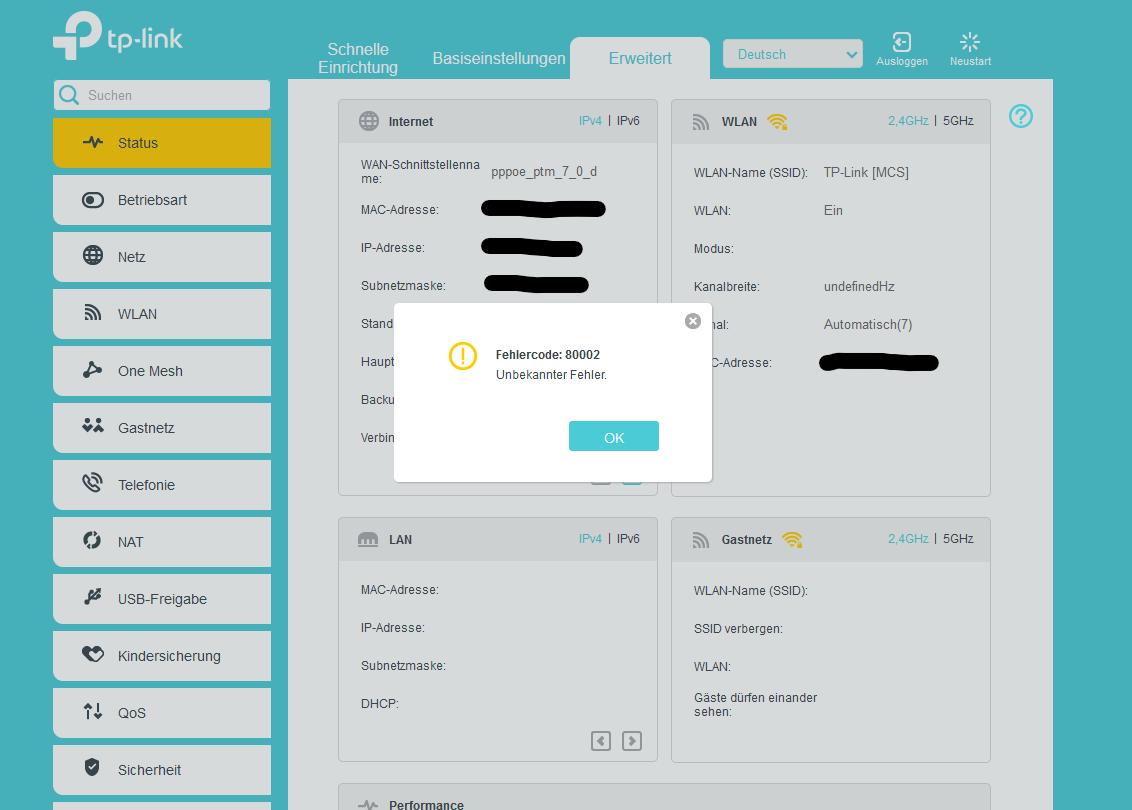Click the 'pppoe_ptm_7_0_d' interface value

[544, 172]
